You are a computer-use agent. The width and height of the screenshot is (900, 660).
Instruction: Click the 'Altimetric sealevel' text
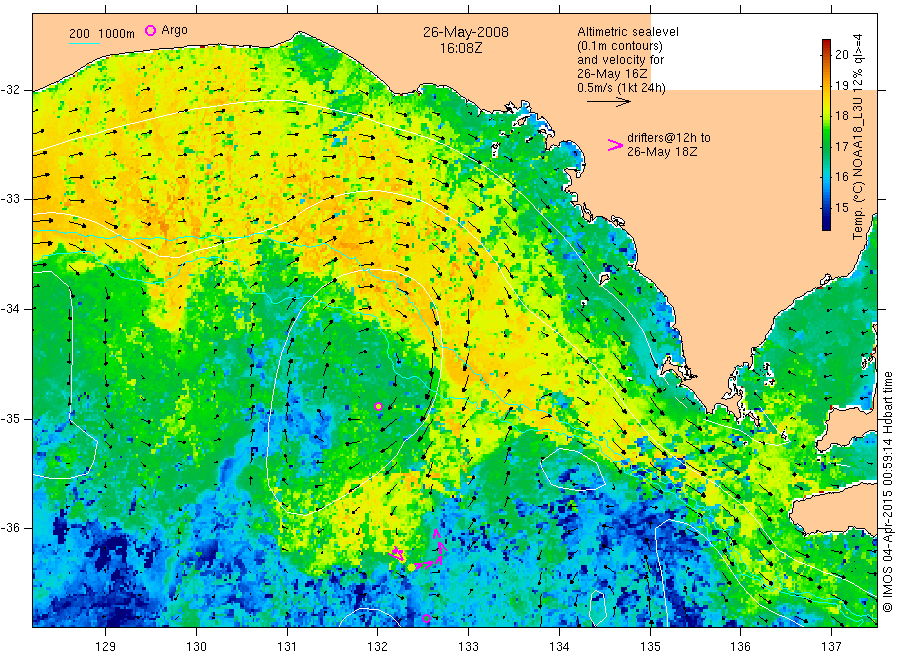click(627, 32)
